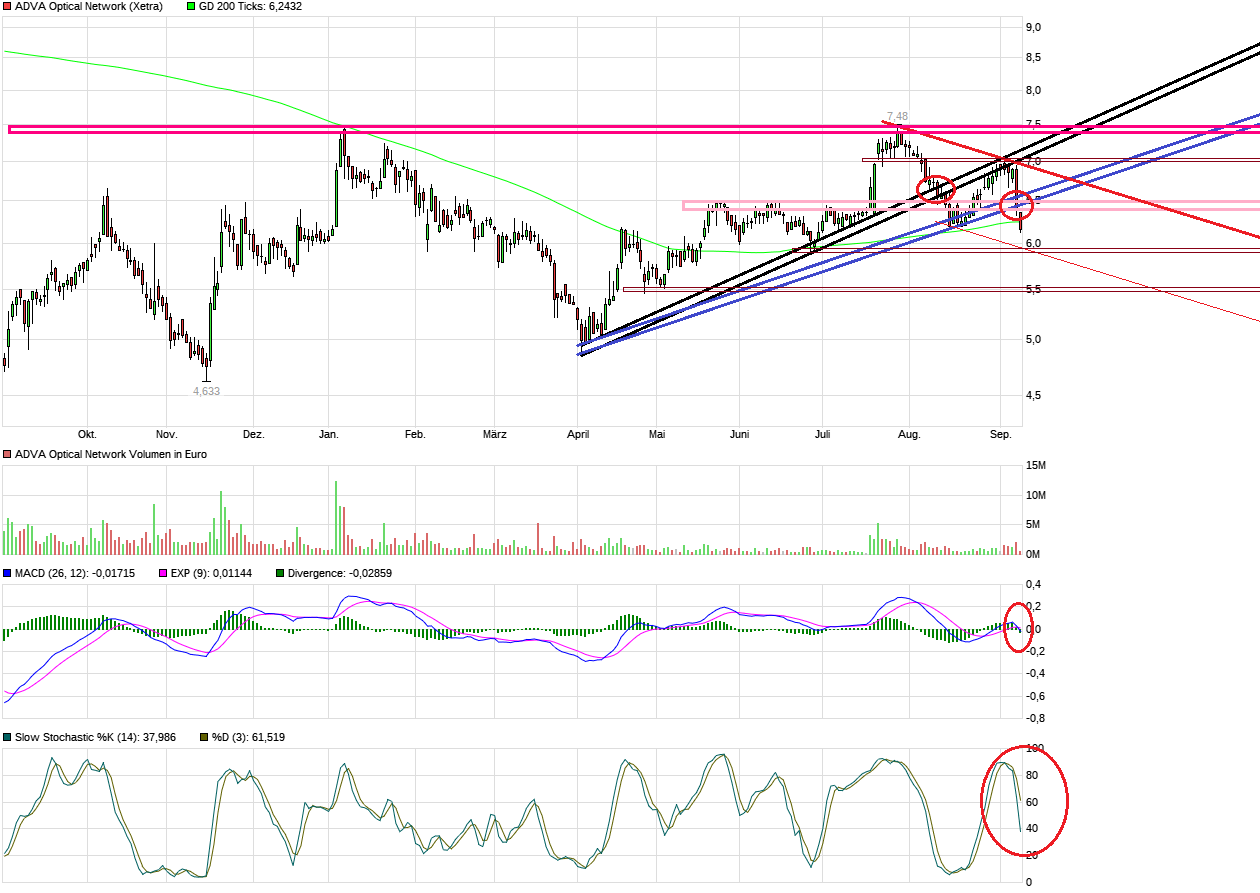Click the 'Nov.' month label
The height and width of the screenshot is (893, 1260).
[167, 434]
